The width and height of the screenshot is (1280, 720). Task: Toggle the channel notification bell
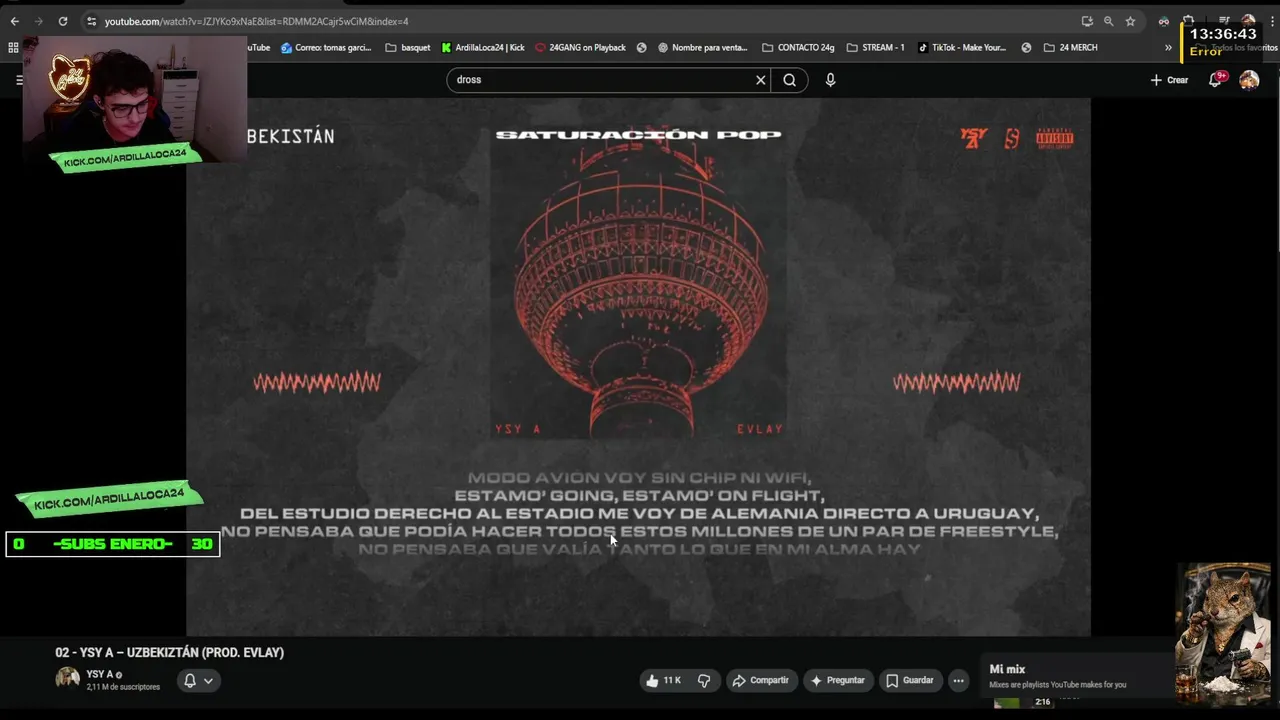tap(189, 680)
